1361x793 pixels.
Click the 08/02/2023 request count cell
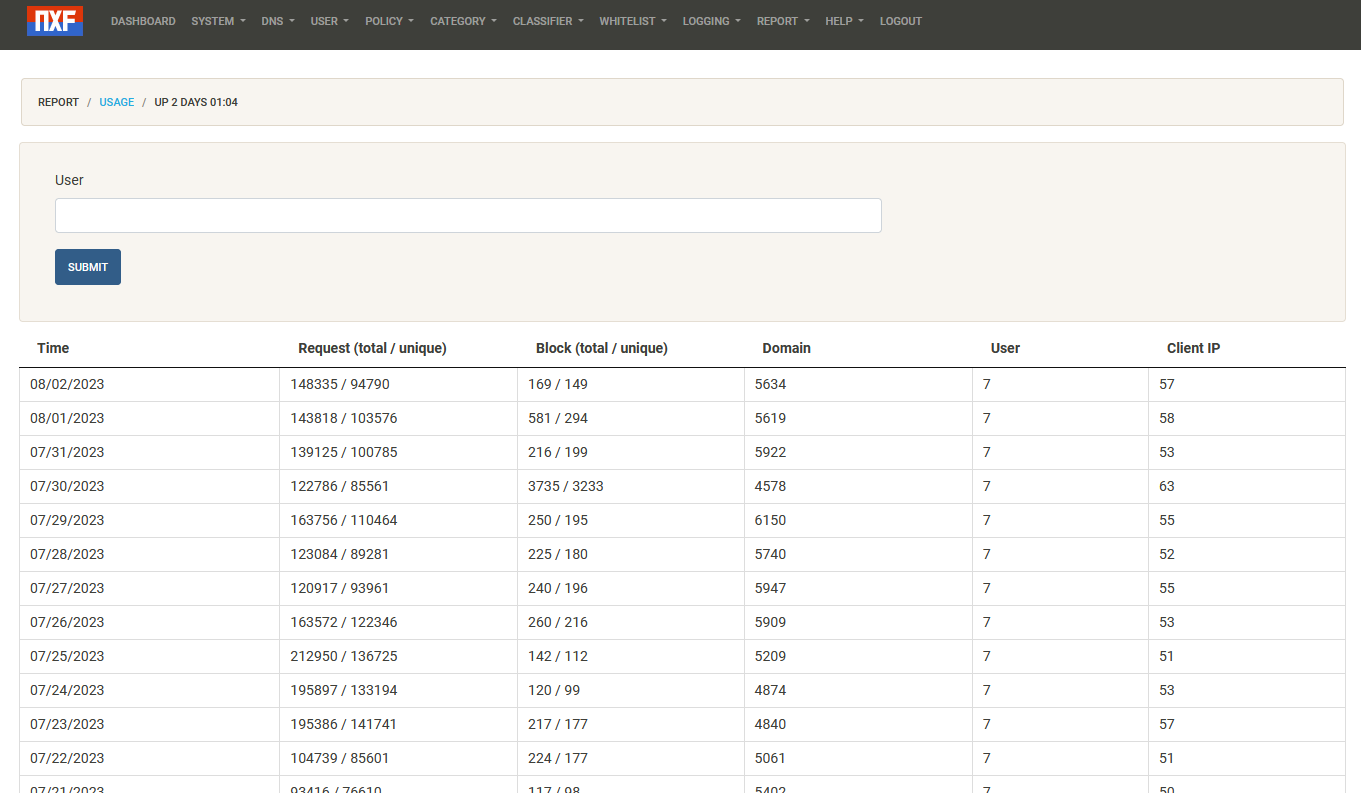click(x=340, y=384)
